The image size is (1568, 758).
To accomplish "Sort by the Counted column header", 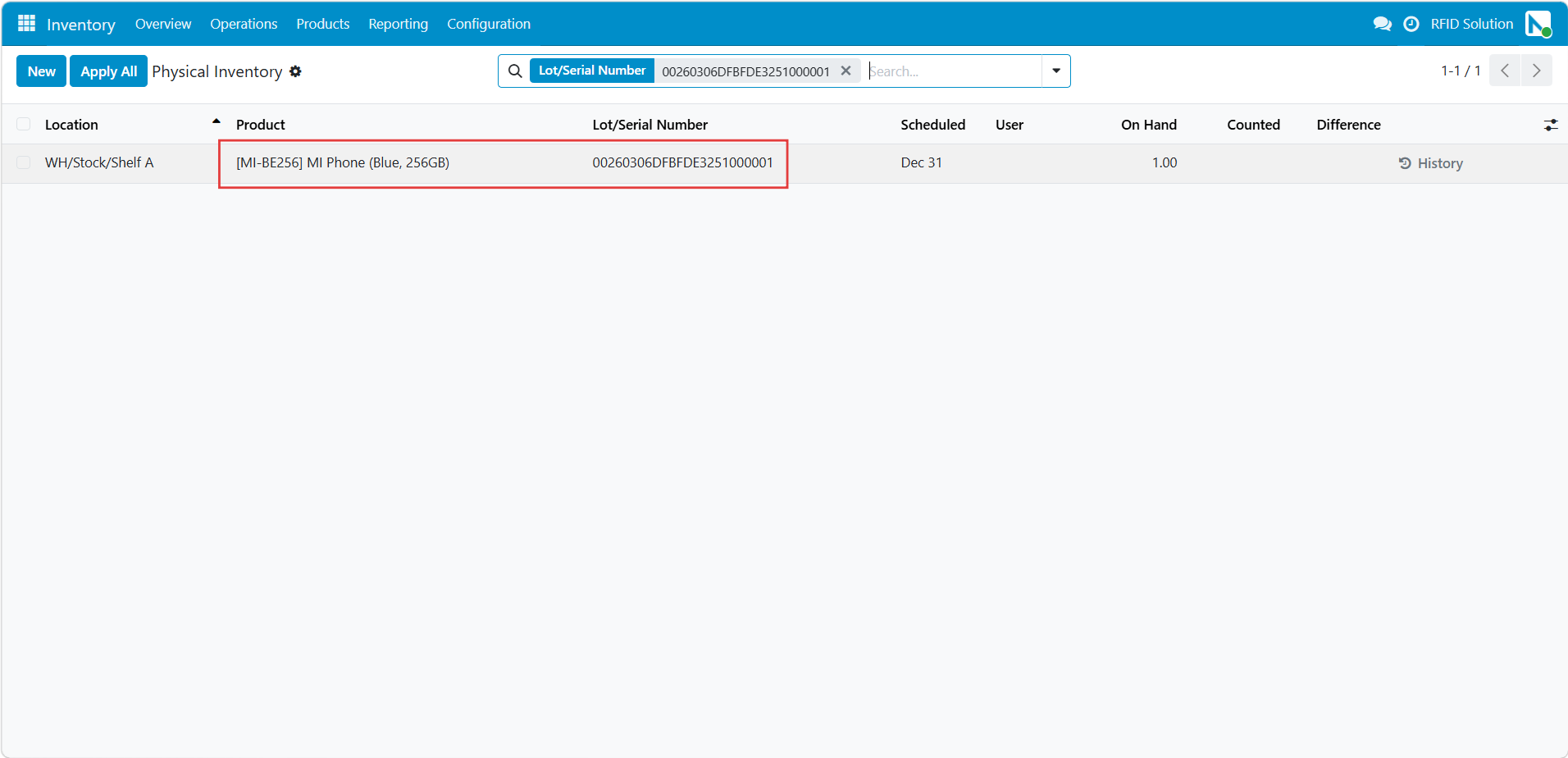I will (x=1253, y=125).
